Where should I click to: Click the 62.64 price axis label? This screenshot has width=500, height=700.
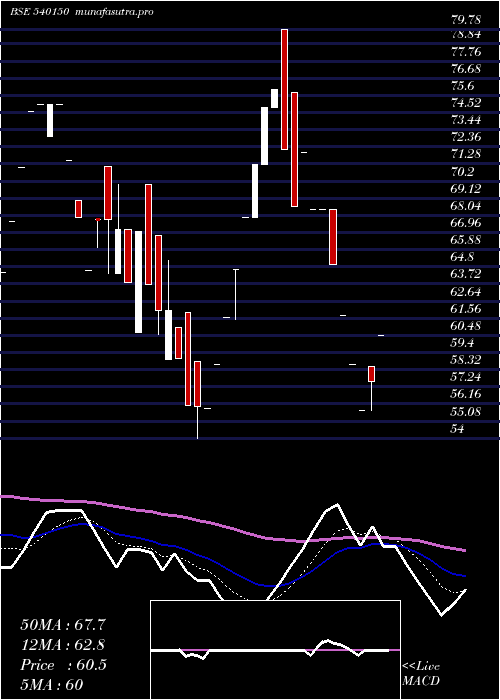point(466,292)
